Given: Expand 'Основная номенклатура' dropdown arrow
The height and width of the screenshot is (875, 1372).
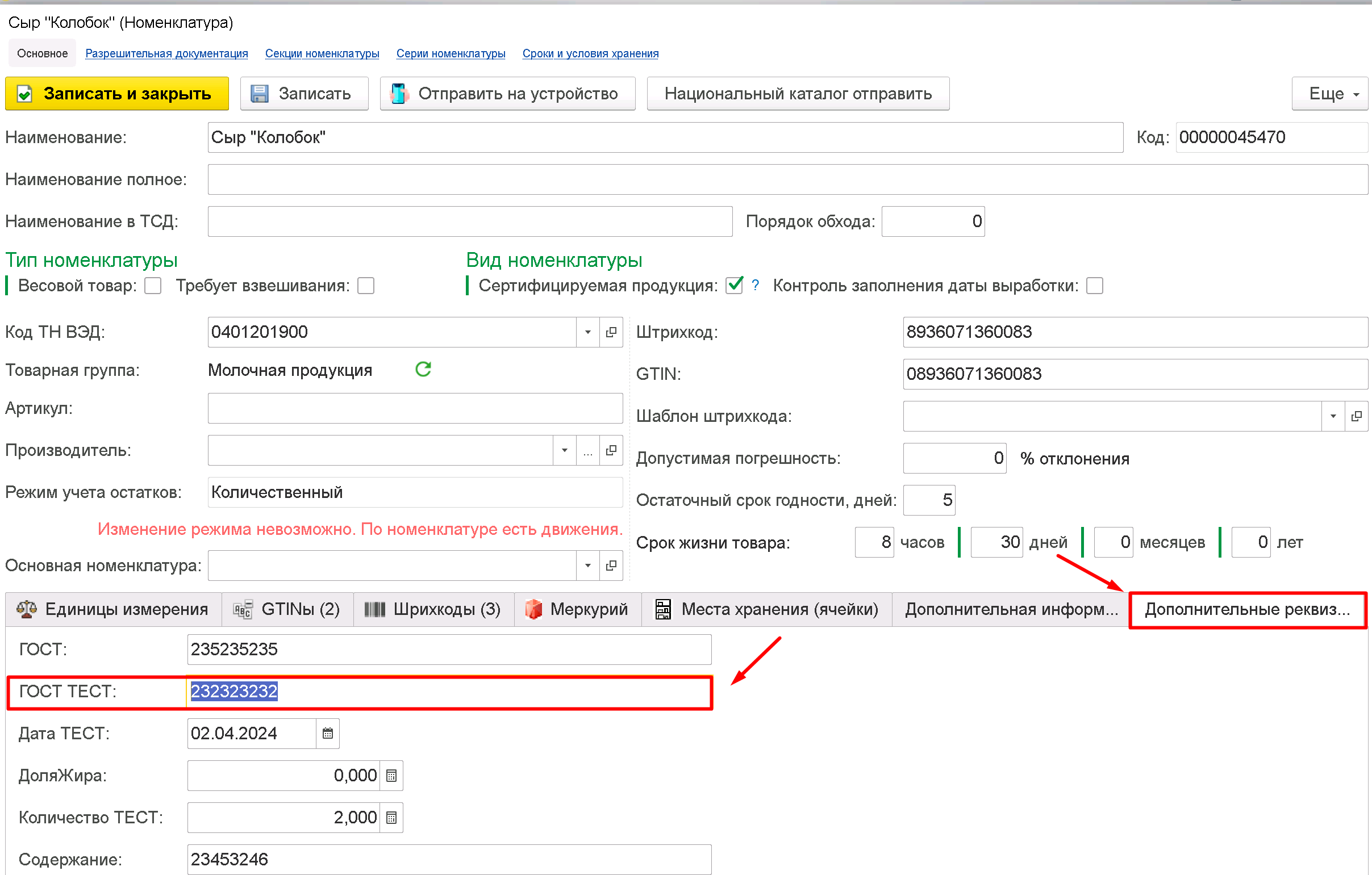Looking at the screenshot, I should pos(588,566).
